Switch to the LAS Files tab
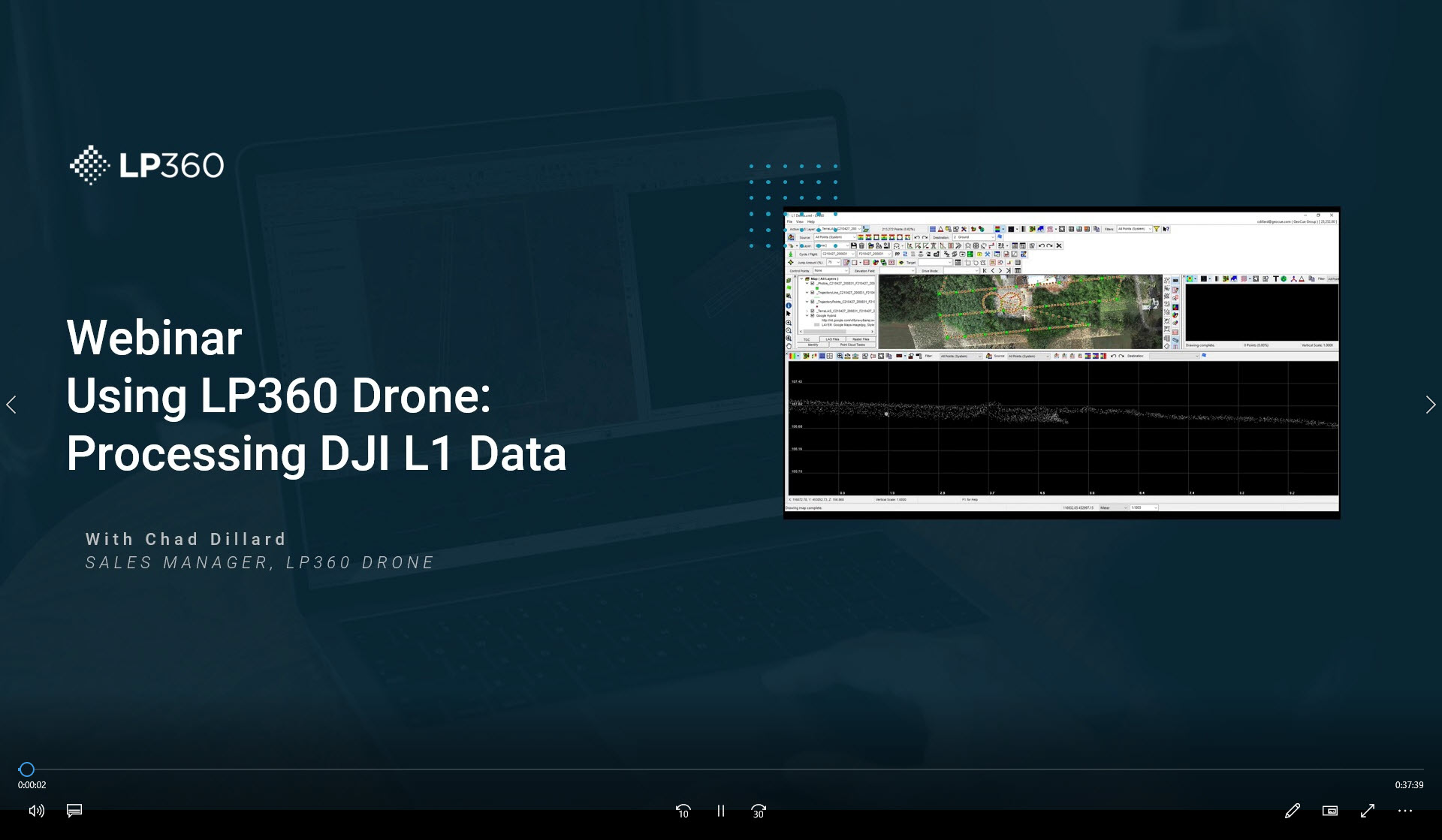The image size is (1442, 840). [x=832, y=339]
